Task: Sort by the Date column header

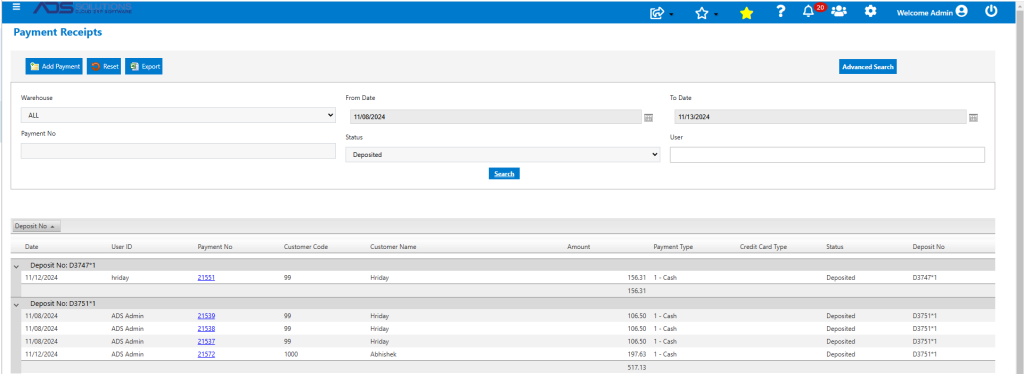Action: (x=32, y=247)
